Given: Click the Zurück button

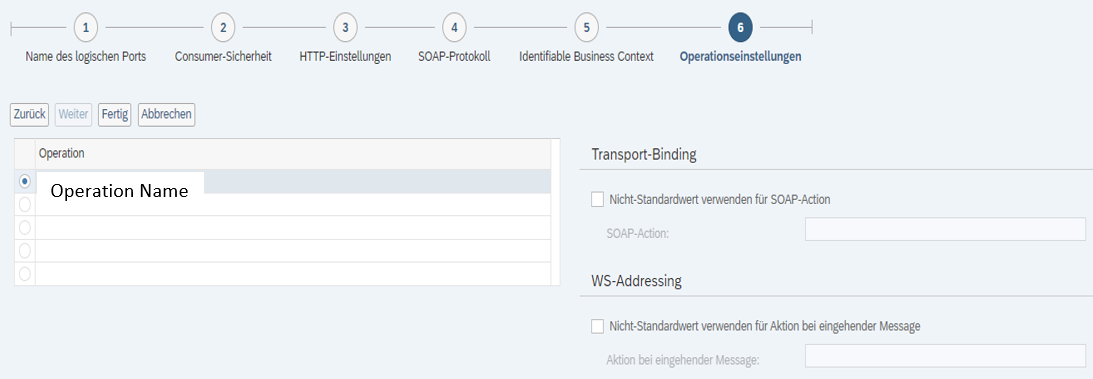Looking at the screenshot, I should click(29, 115).
